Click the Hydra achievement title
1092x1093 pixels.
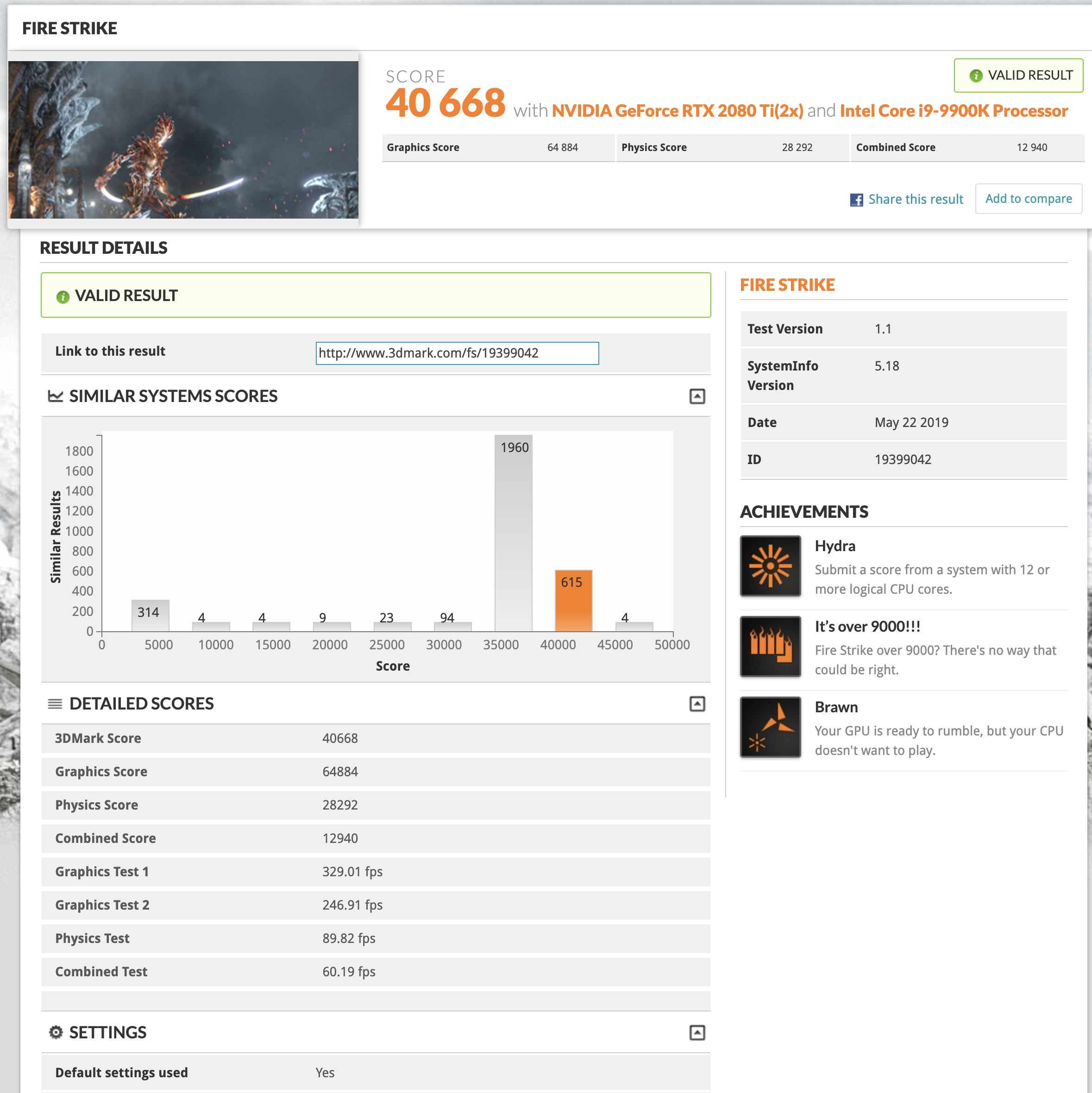click(x=835, y=546)
